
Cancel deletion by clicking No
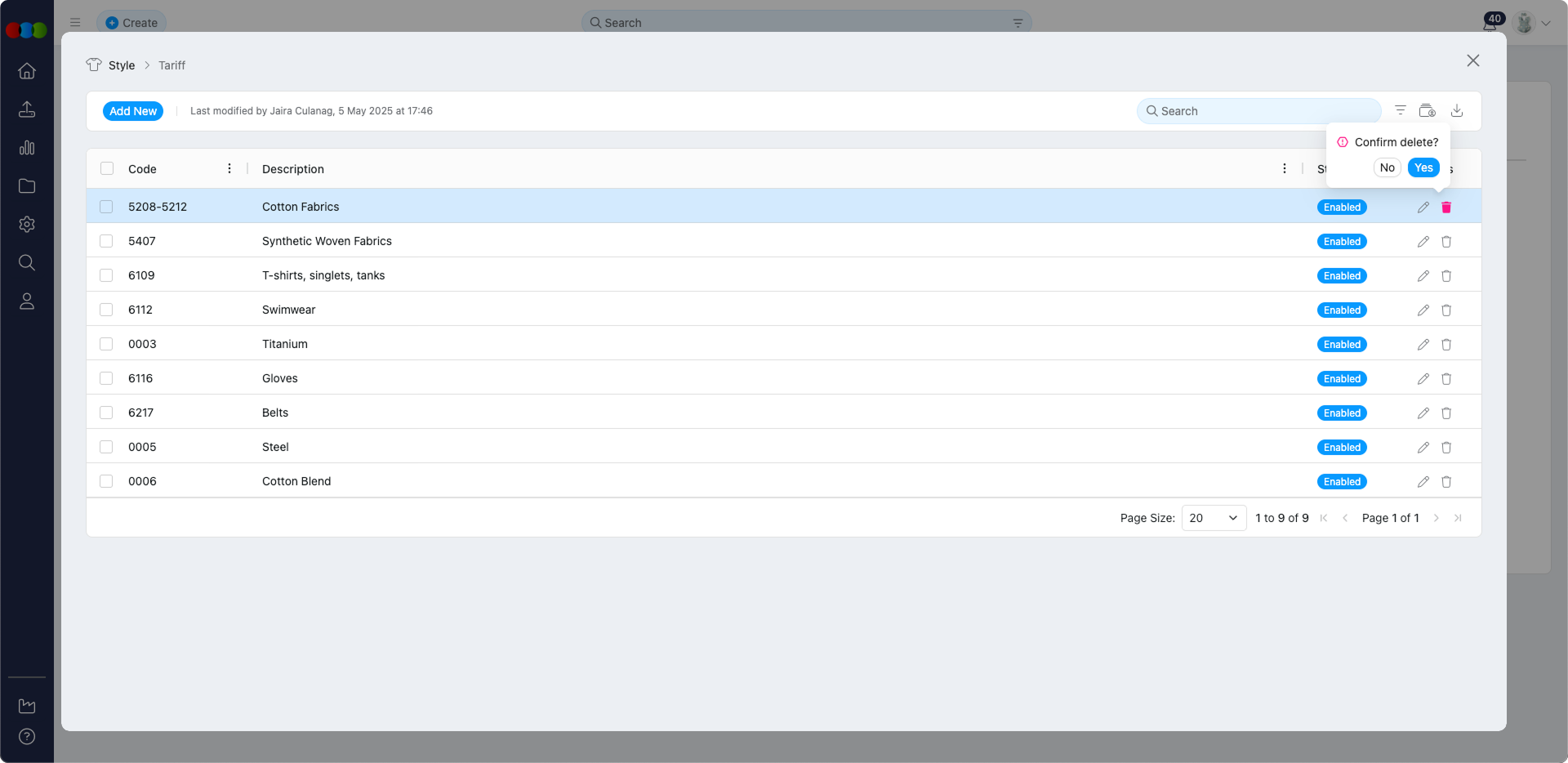1387,167
